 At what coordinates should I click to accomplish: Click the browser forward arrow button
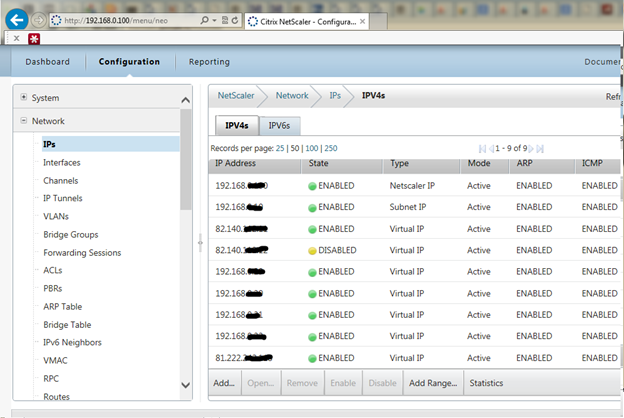click(x=39, y=20)
